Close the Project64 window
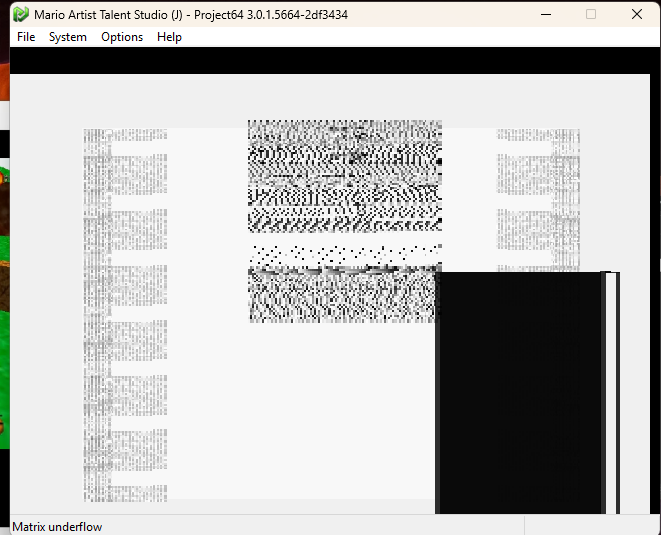The width and height of the screenshot is (661, 535). point(637,14)
